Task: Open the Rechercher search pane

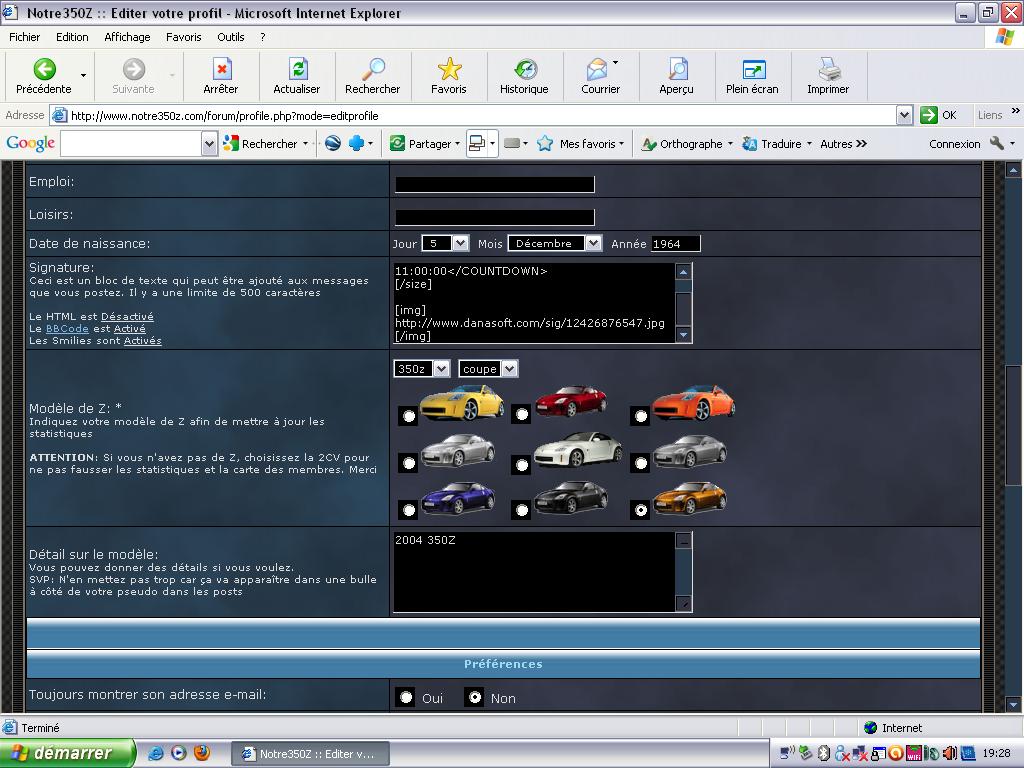Action: tap(372, 76)
